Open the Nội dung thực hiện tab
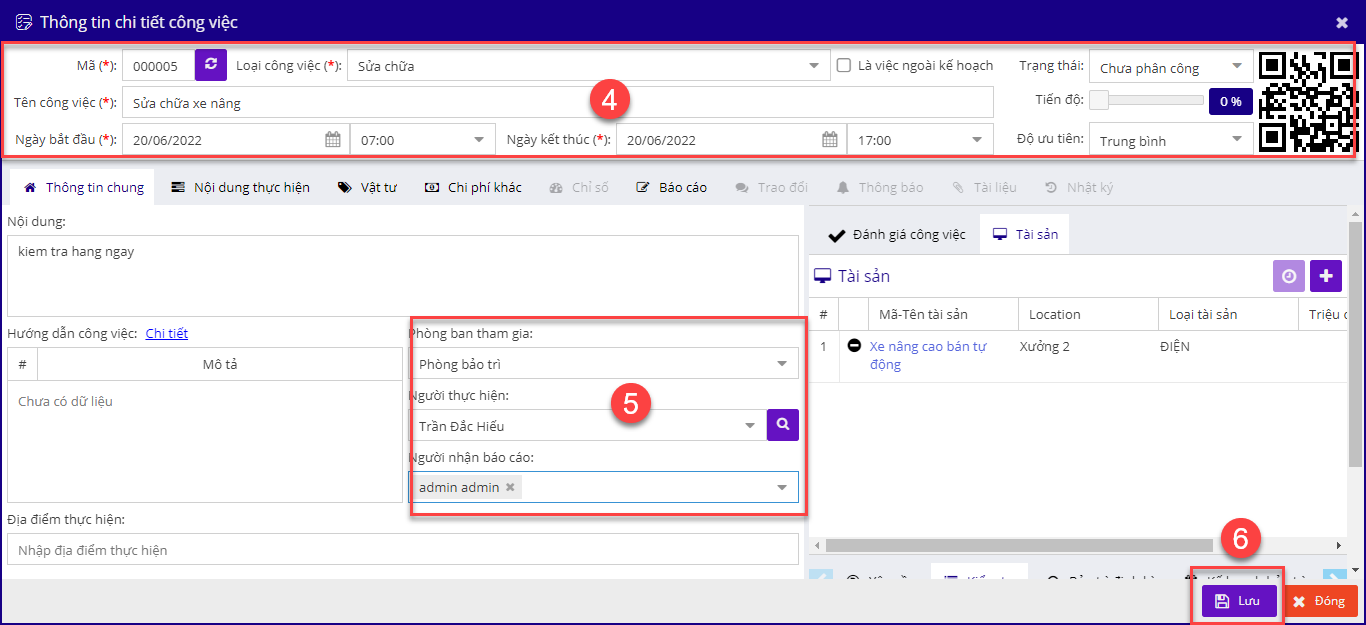The image size is (1366, 625). (240, 187)
